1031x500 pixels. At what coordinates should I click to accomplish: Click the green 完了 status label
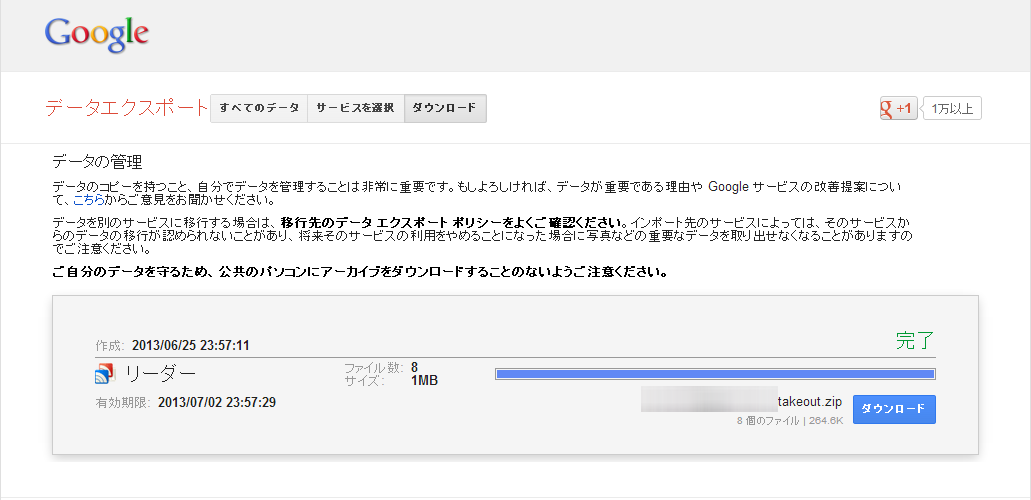[x=915, y=340]
